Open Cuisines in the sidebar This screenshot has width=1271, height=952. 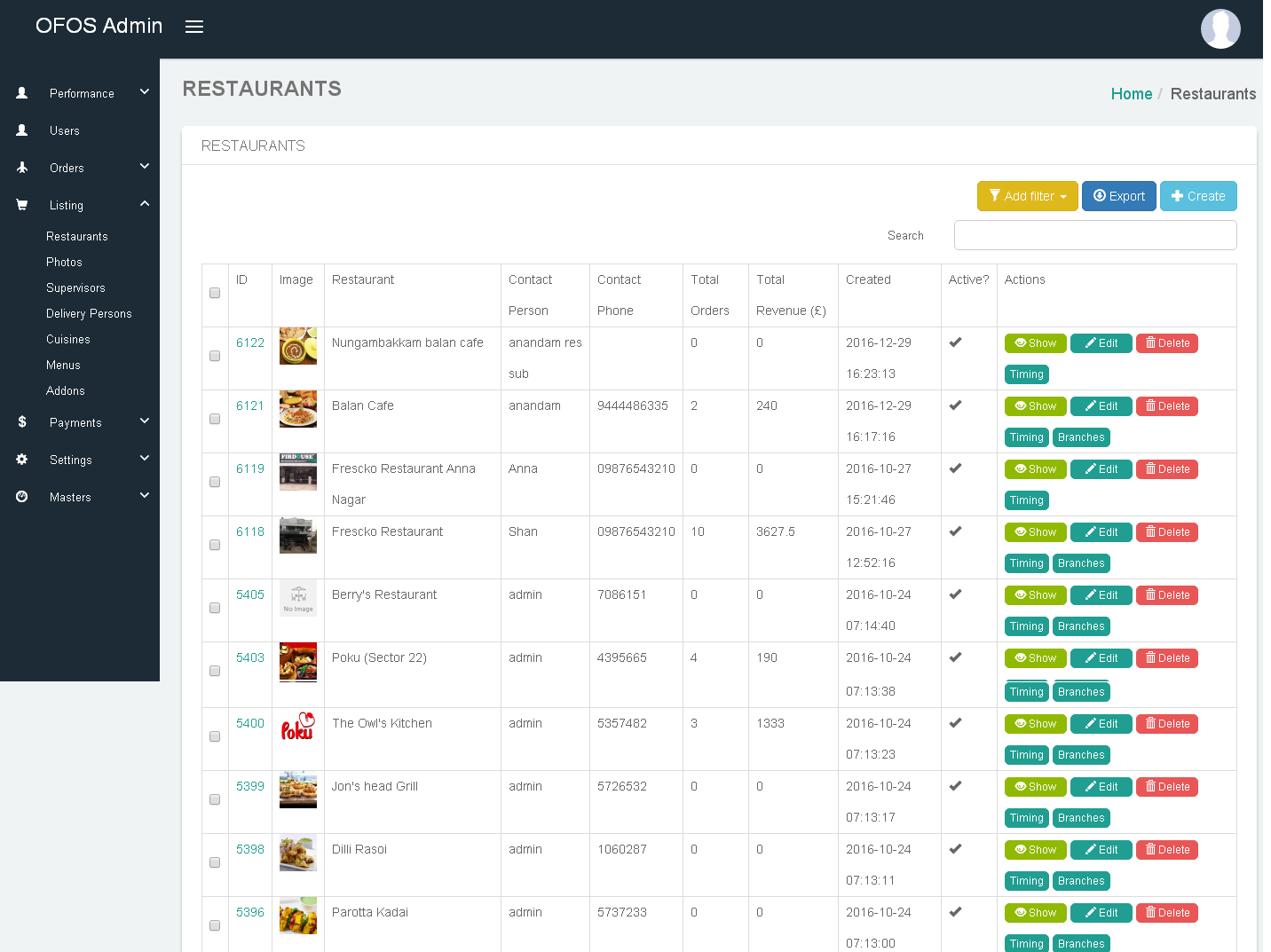[68, 340]
